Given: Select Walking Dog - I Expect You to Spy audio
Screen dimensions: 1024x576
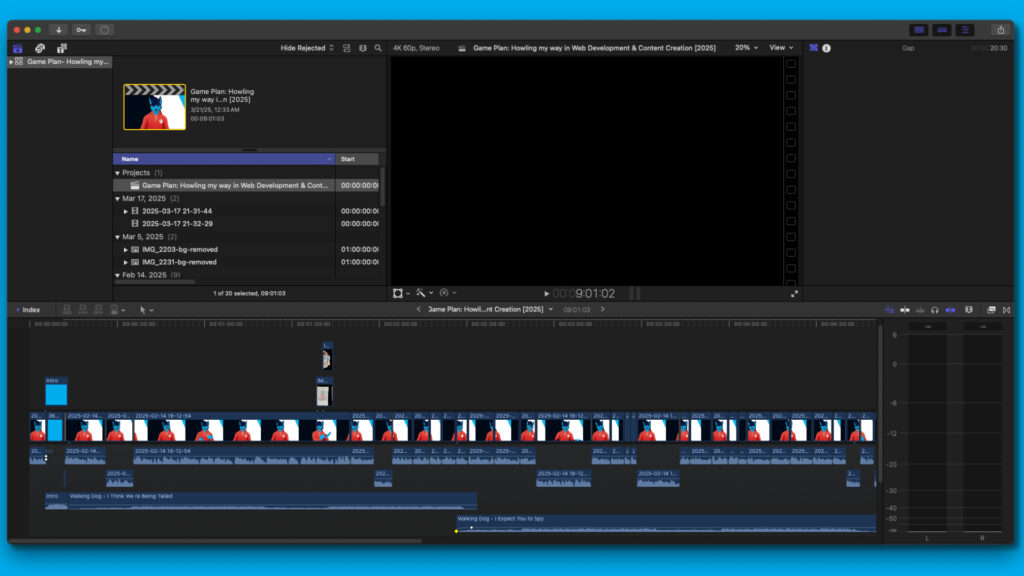Looking at the screenshot, I should (x=665, y=523).
